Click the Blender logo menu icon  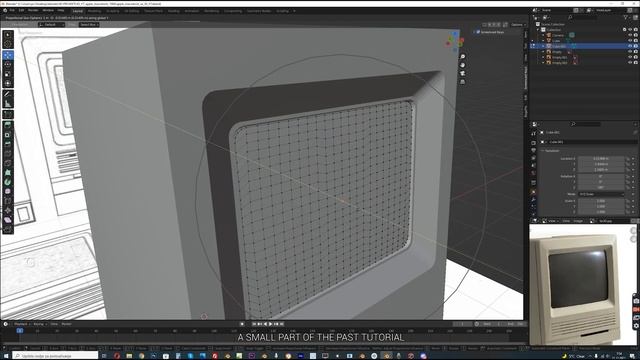[5, 11]
